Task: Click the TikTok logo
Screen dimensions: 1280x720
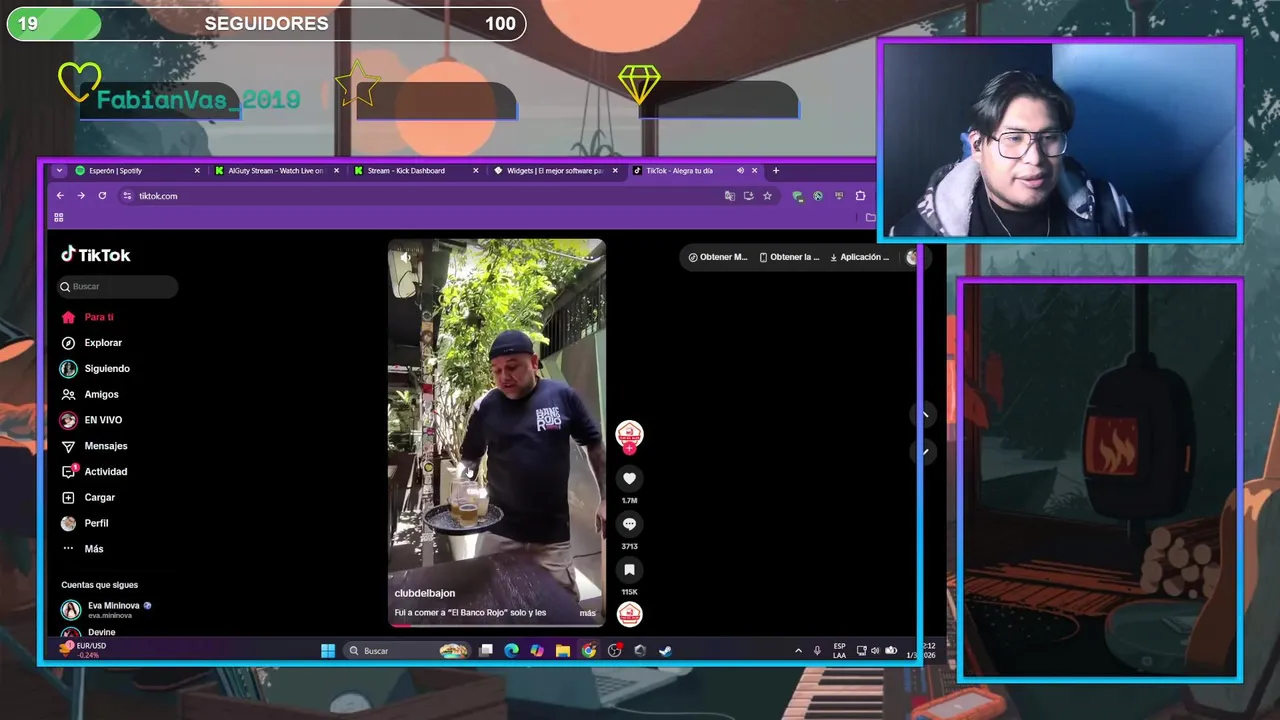Action: [96, 255]
